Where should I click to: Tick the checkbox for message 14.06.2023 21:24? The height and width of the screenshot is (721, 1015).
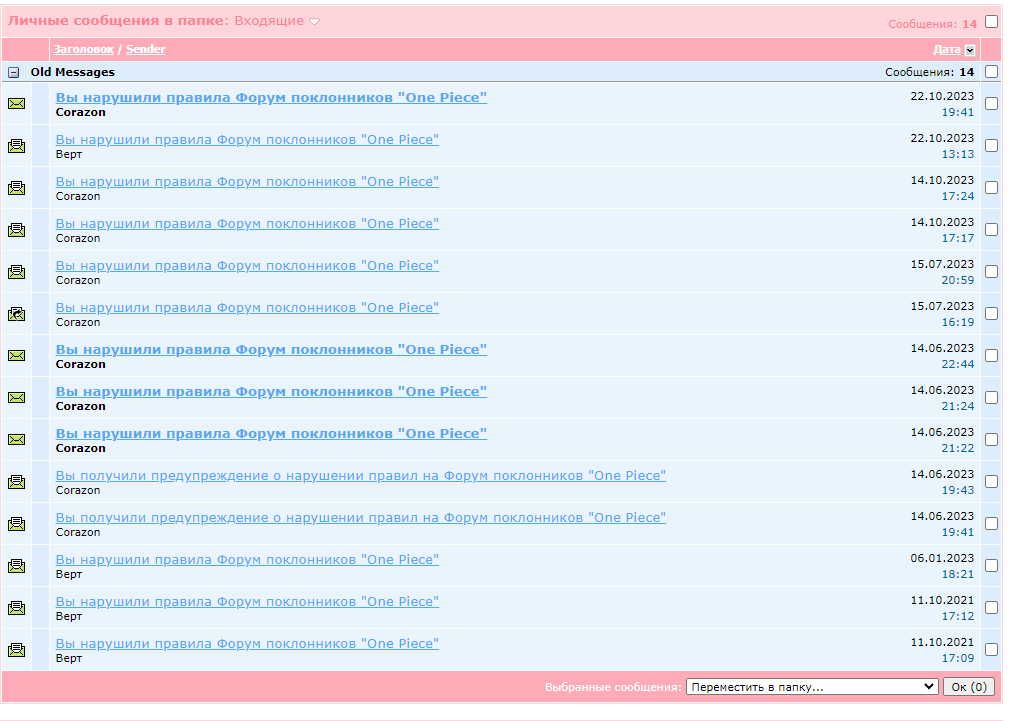(x=991, y=397)
